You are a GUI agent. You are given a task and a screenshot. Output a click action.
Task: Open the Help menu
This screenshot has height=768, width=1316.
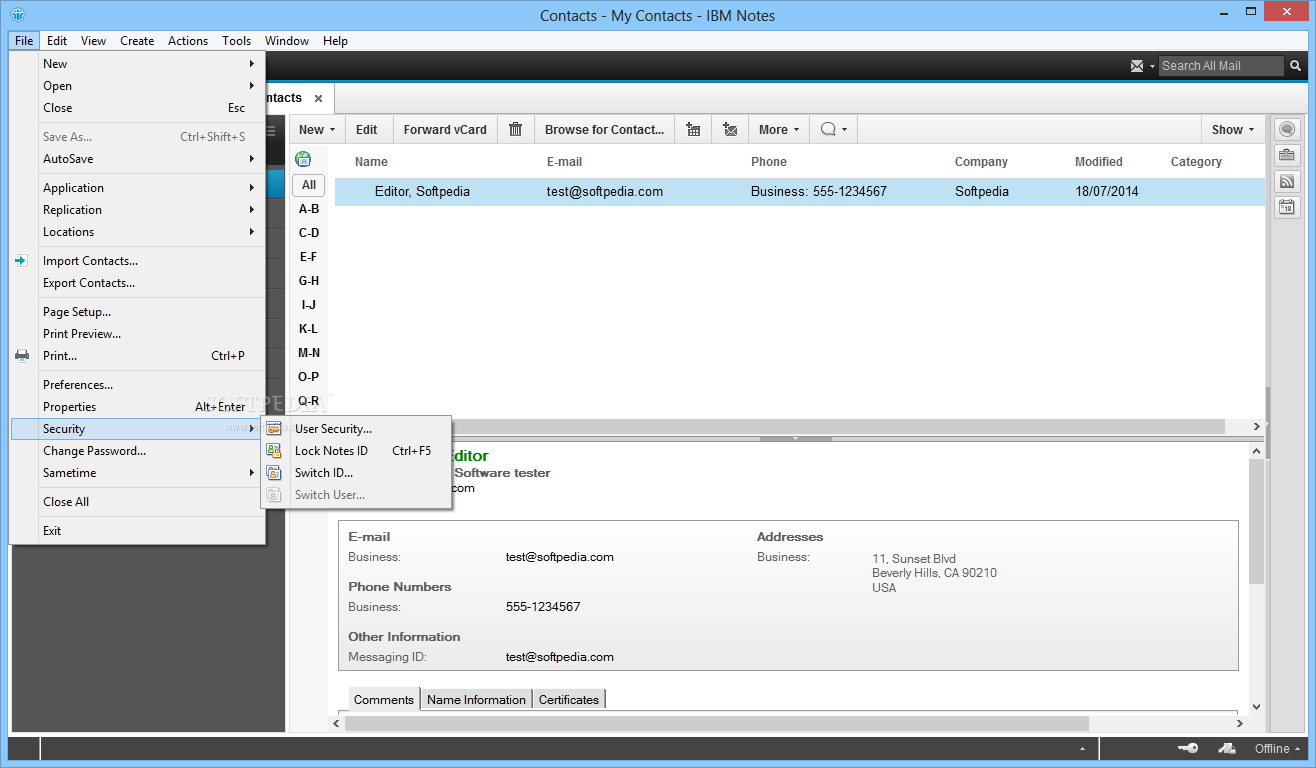point(335,41)
